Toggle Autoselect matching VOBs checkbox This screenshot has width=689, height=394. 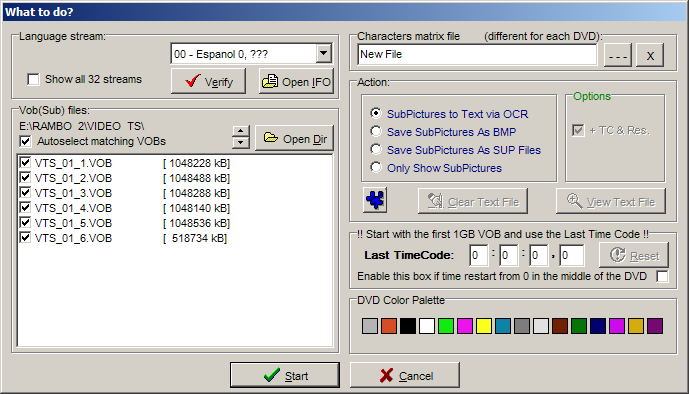(25, 141)
